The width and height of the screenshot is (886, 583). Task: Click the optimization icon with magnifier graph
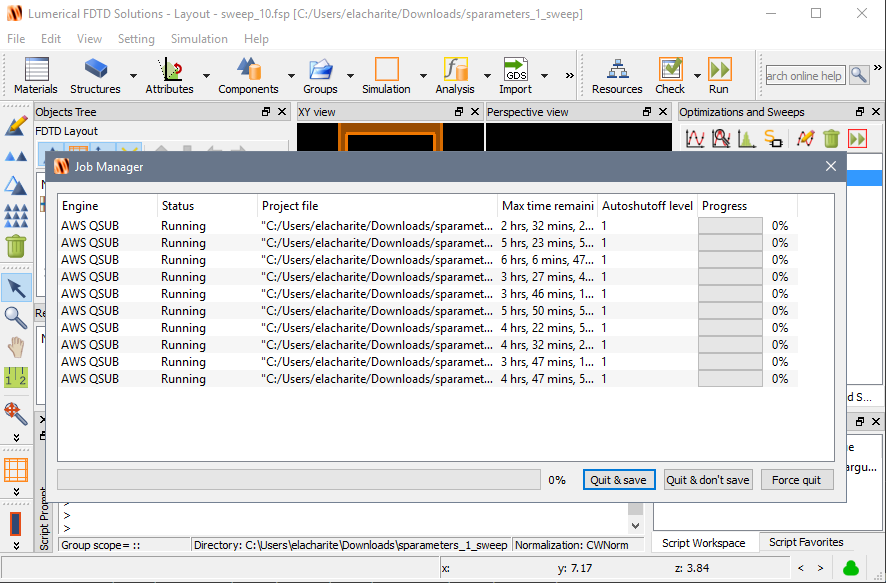click(721, 138)
